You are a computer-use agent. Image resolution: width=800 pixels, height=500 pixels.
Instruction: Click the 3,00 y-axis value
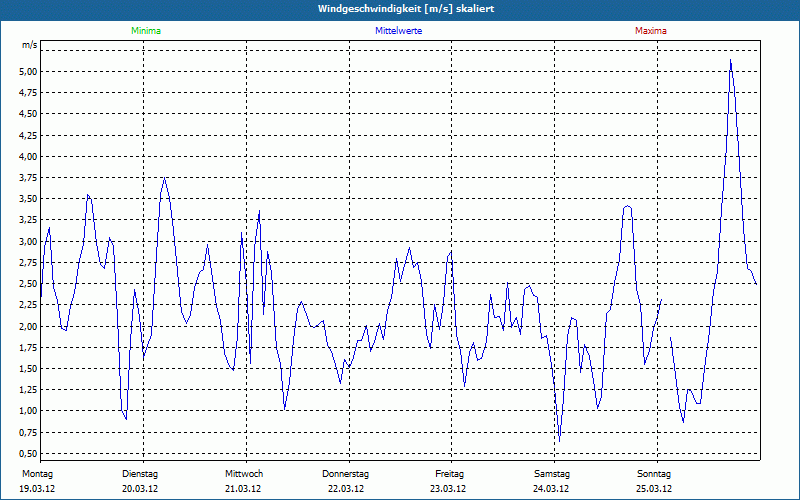coord(29,241)
